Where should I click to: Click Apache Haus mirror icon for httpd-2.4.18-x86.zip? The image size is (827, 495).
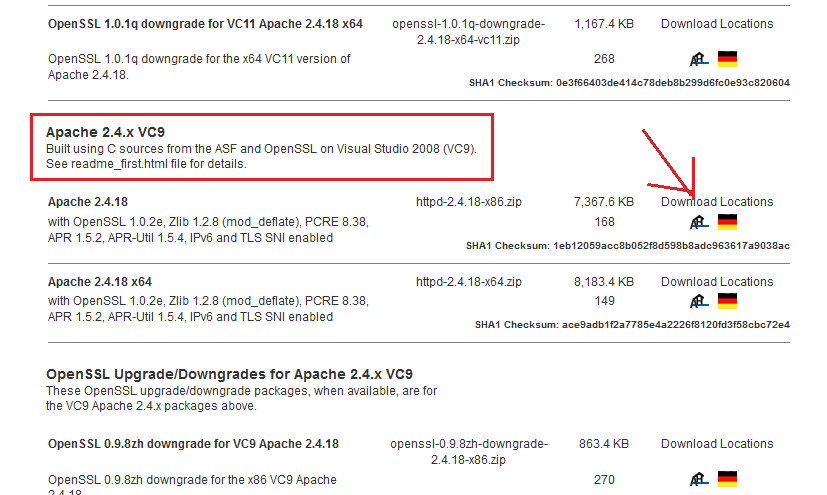pos(699,222)
